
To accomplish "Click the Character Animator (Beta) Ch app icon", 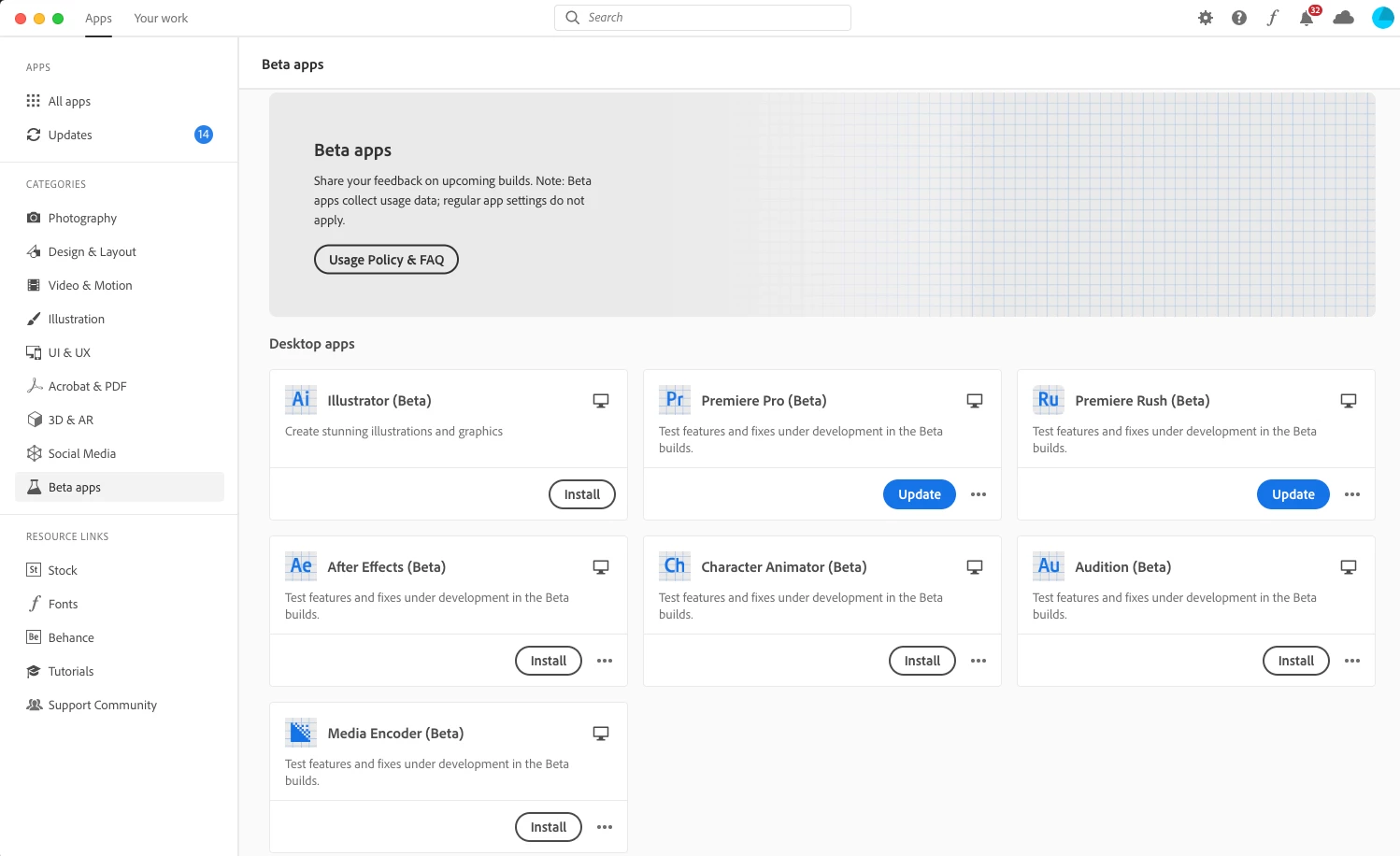I will [675, 566].
